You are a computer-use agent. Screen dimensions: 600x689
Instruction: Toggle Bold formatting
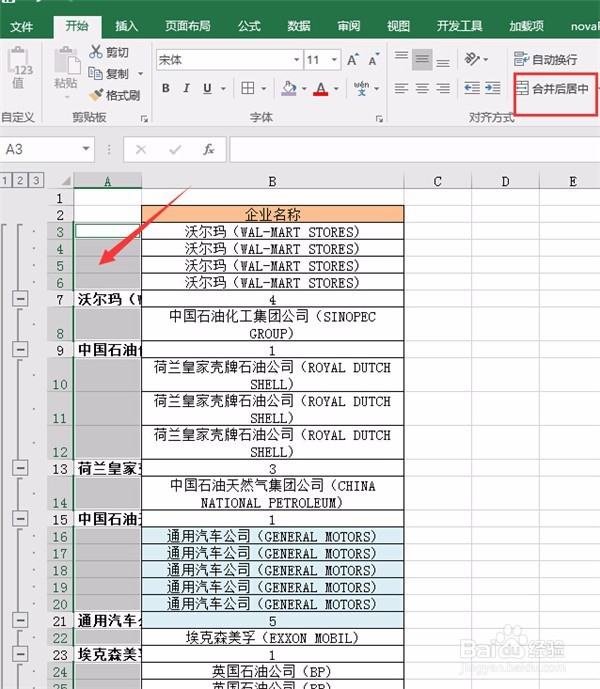pyautogui.click(x=166, y=88)
